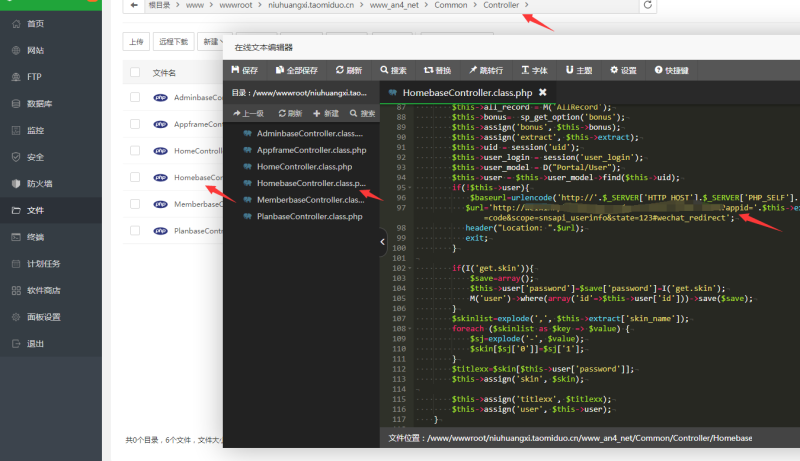Refresh the file path bar

(647, 5)
